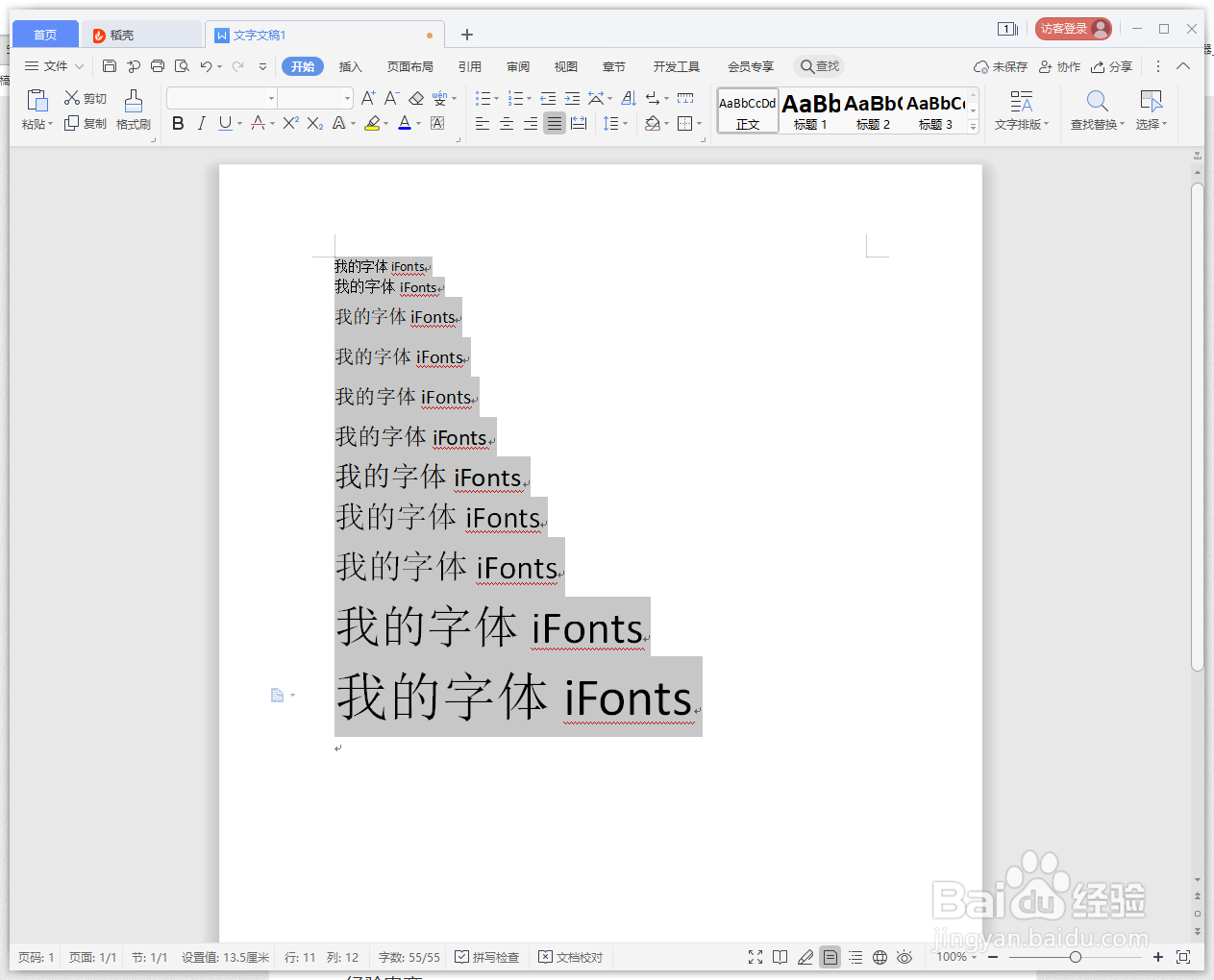Screen dimensions: 1214x980
Task: Open the borders dropdown arrow
Action: (x=699, y=123)
